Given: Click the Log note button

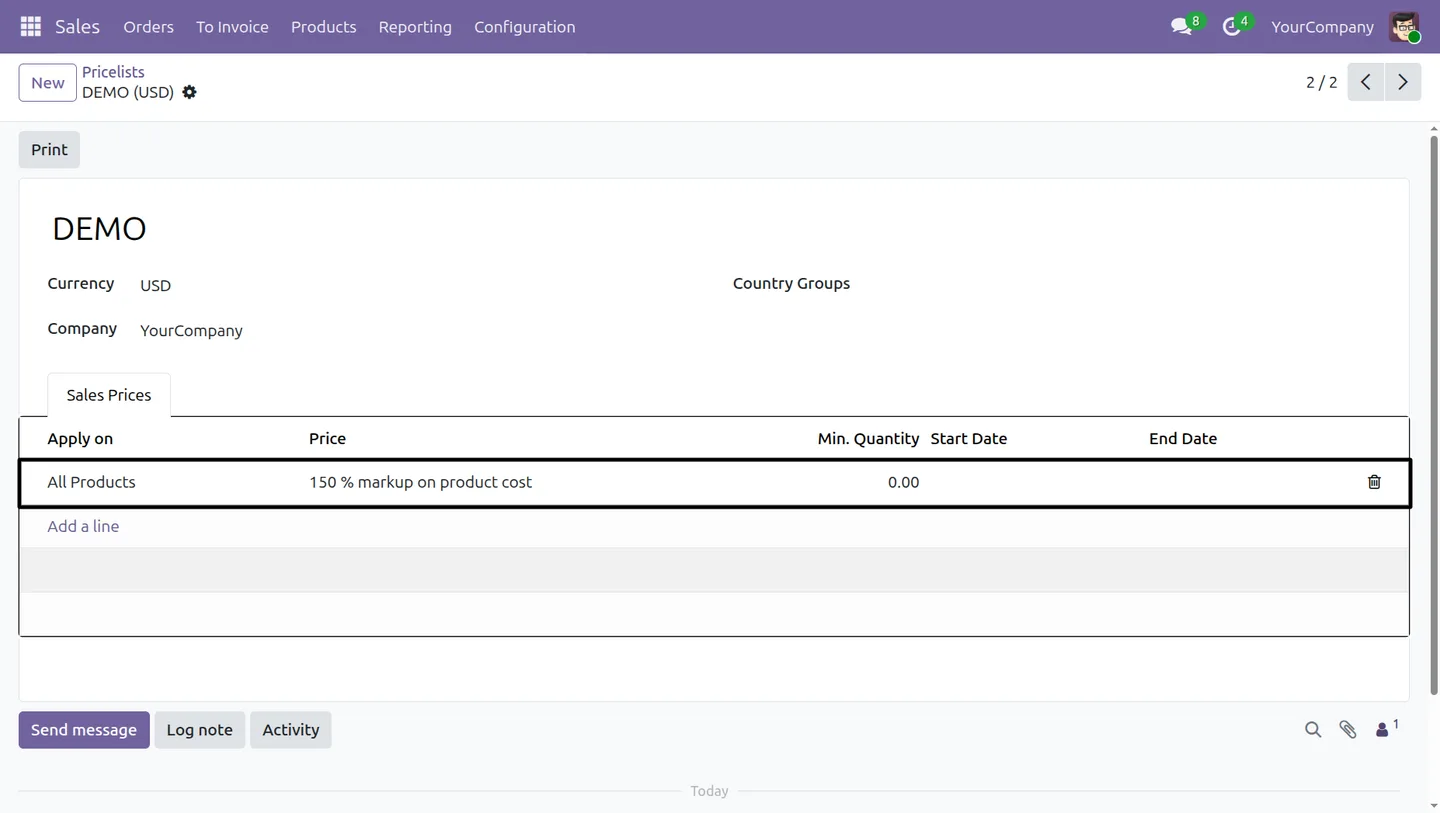Looking at the screenshot, I should pos(199,730).
